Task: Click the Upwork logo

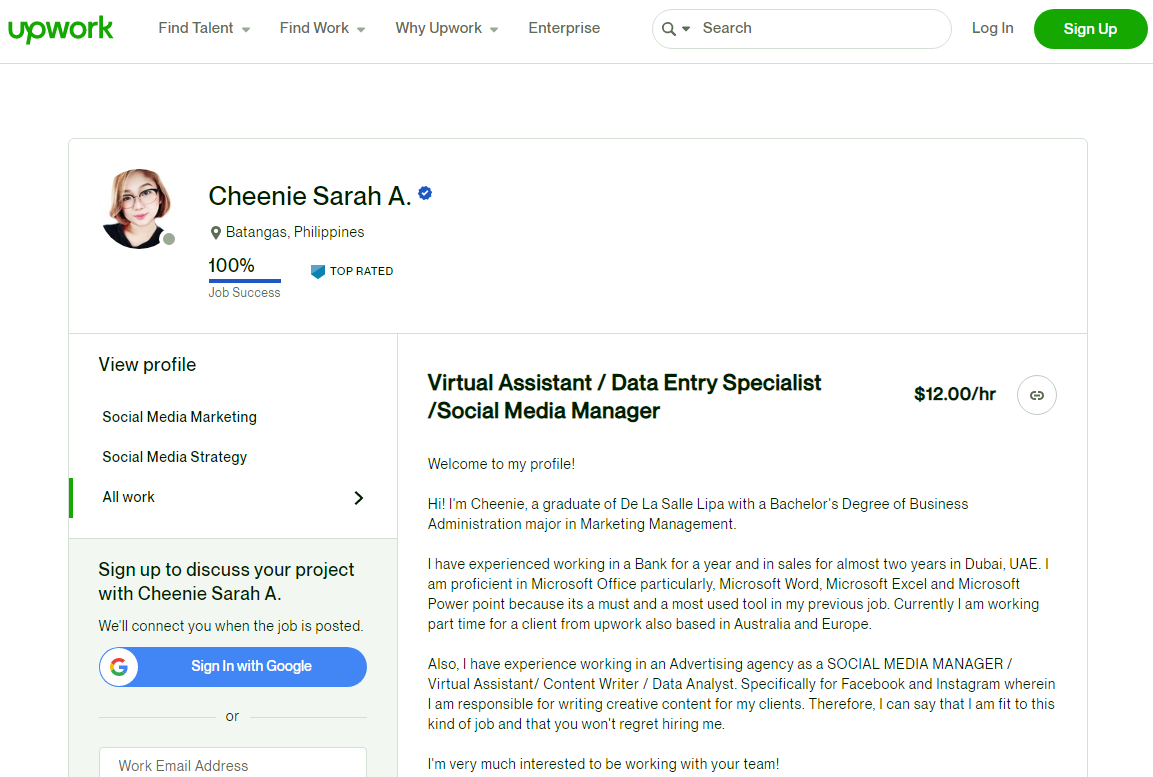Action: (x=60, y=29)
